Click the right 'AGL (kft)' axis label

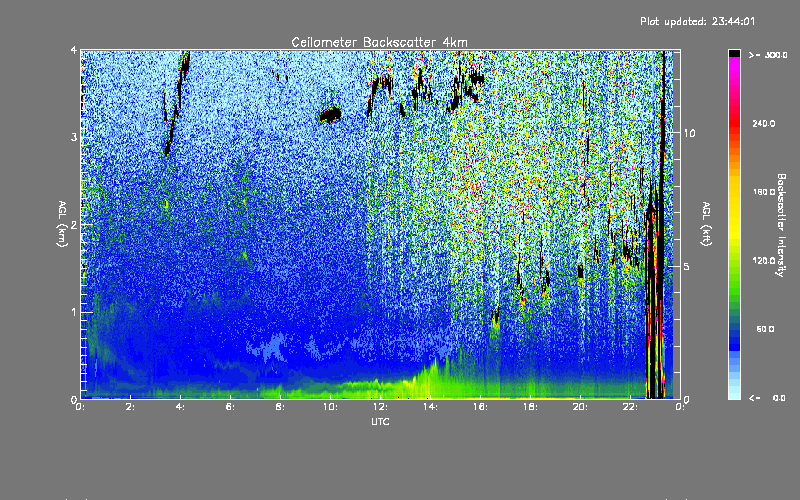(706, 224)
